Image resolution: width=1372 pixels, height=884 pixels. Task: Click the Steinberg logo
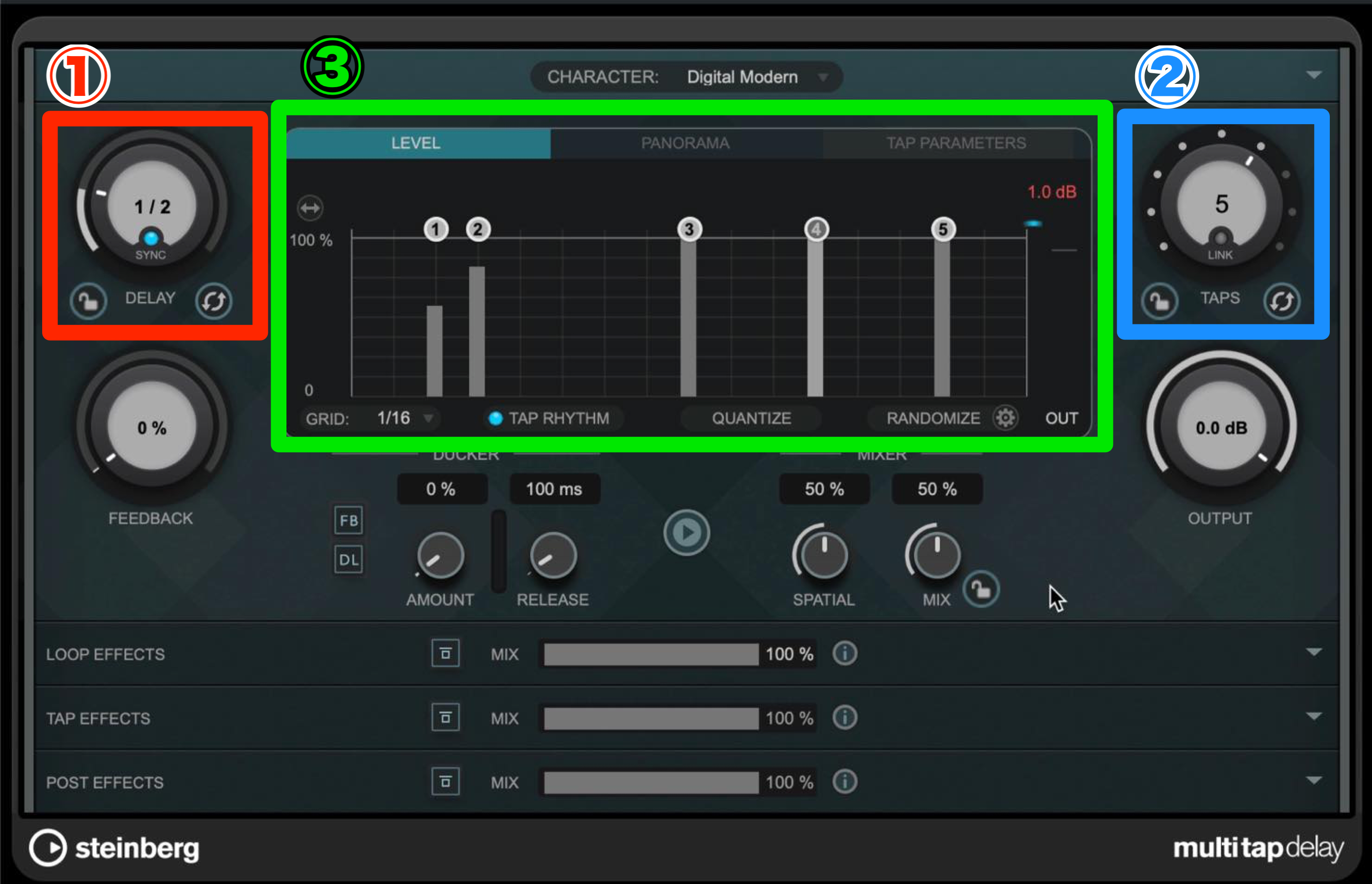click(x=114, y=848)
